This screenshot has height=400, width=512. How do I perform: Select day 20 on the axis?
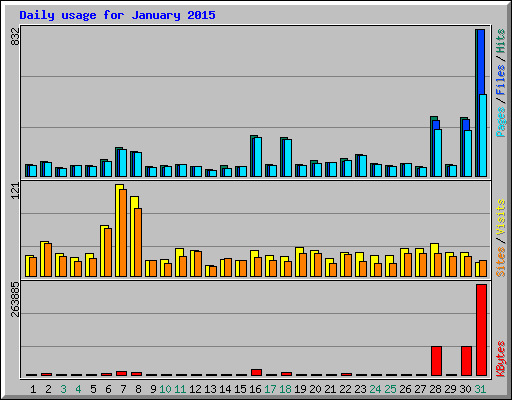tap(315, 389)
